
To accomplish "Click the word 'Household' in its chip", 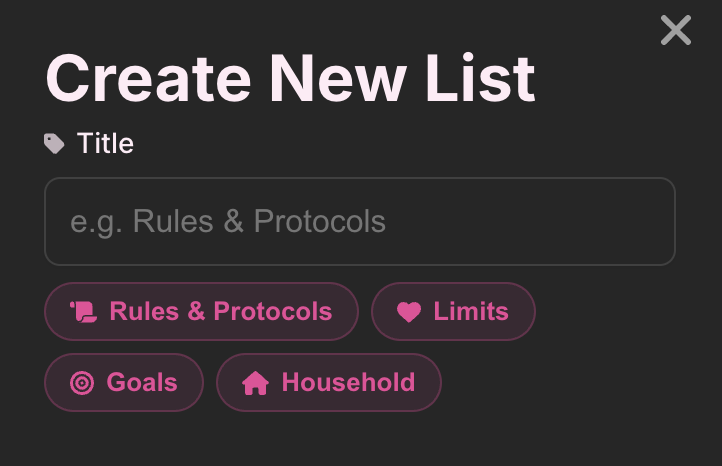I will [348, 382].
